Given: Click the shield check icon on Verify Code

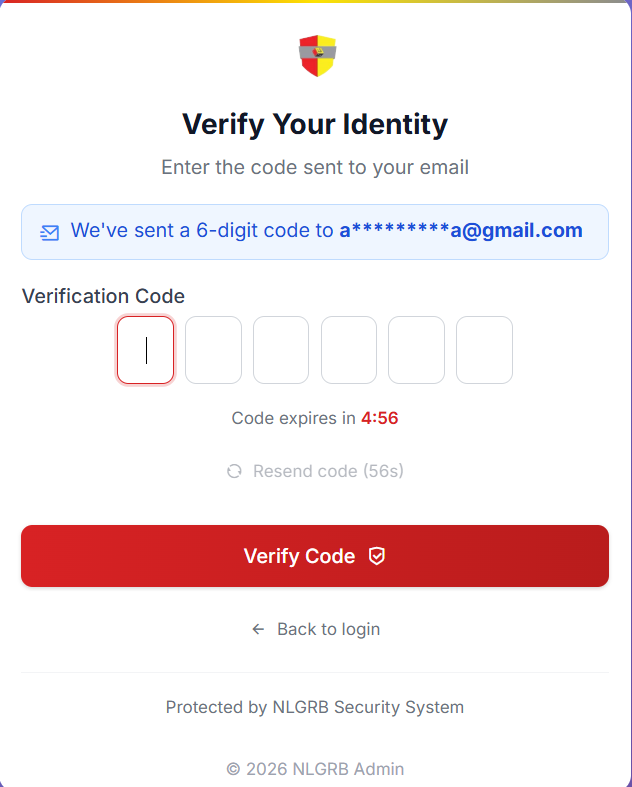Looking at the screenshot, I should pos(377,556).
